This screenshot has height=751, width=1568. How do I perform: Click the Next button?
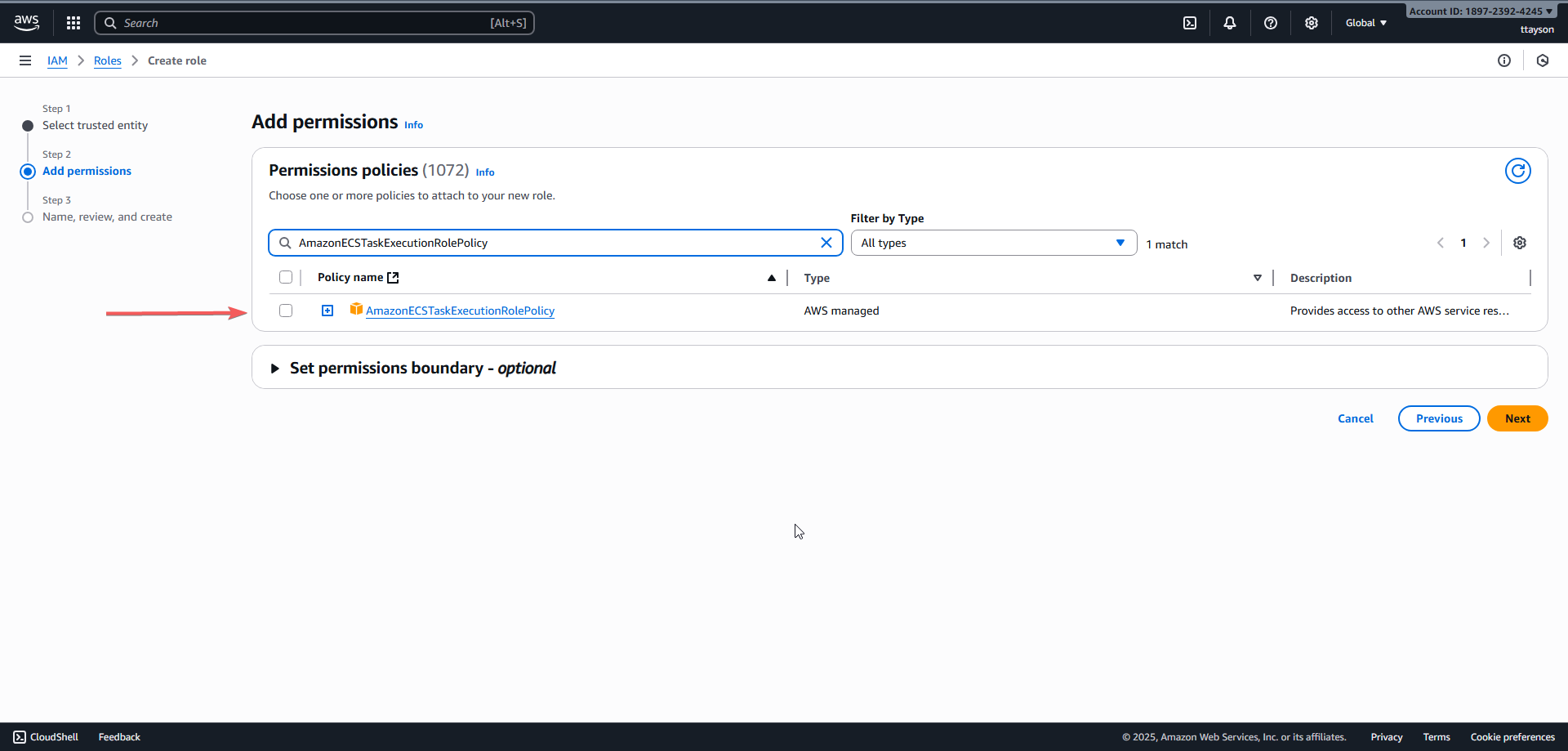pyautogui.click(x=1517, y=418)
